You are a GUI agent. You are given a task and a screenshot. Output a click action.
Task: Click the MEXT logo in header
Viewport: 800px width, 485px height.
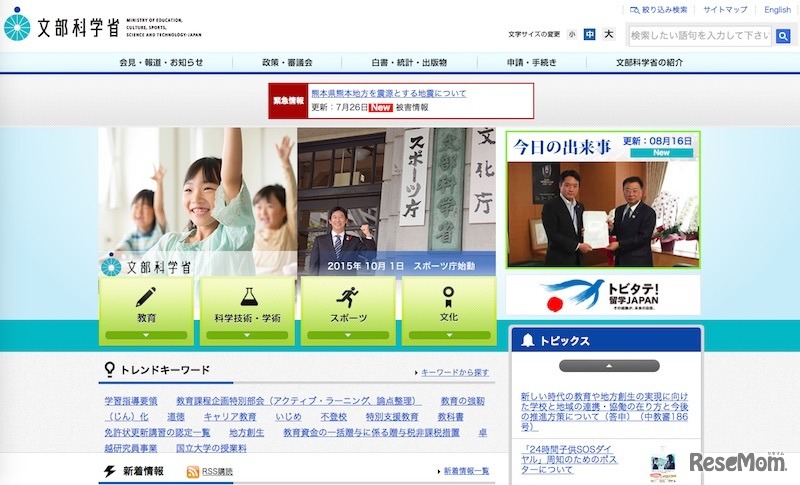pos(103,24)
